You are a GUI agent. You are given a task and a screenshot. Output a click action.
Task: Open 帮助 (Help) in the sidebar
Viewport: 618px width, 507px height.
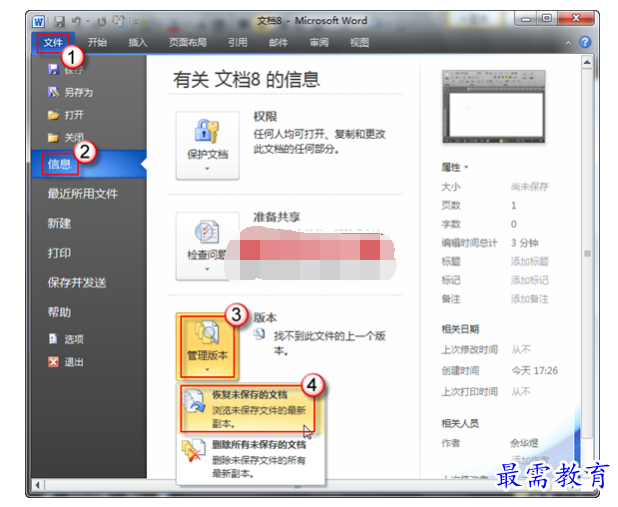click(x=59, y=312)
